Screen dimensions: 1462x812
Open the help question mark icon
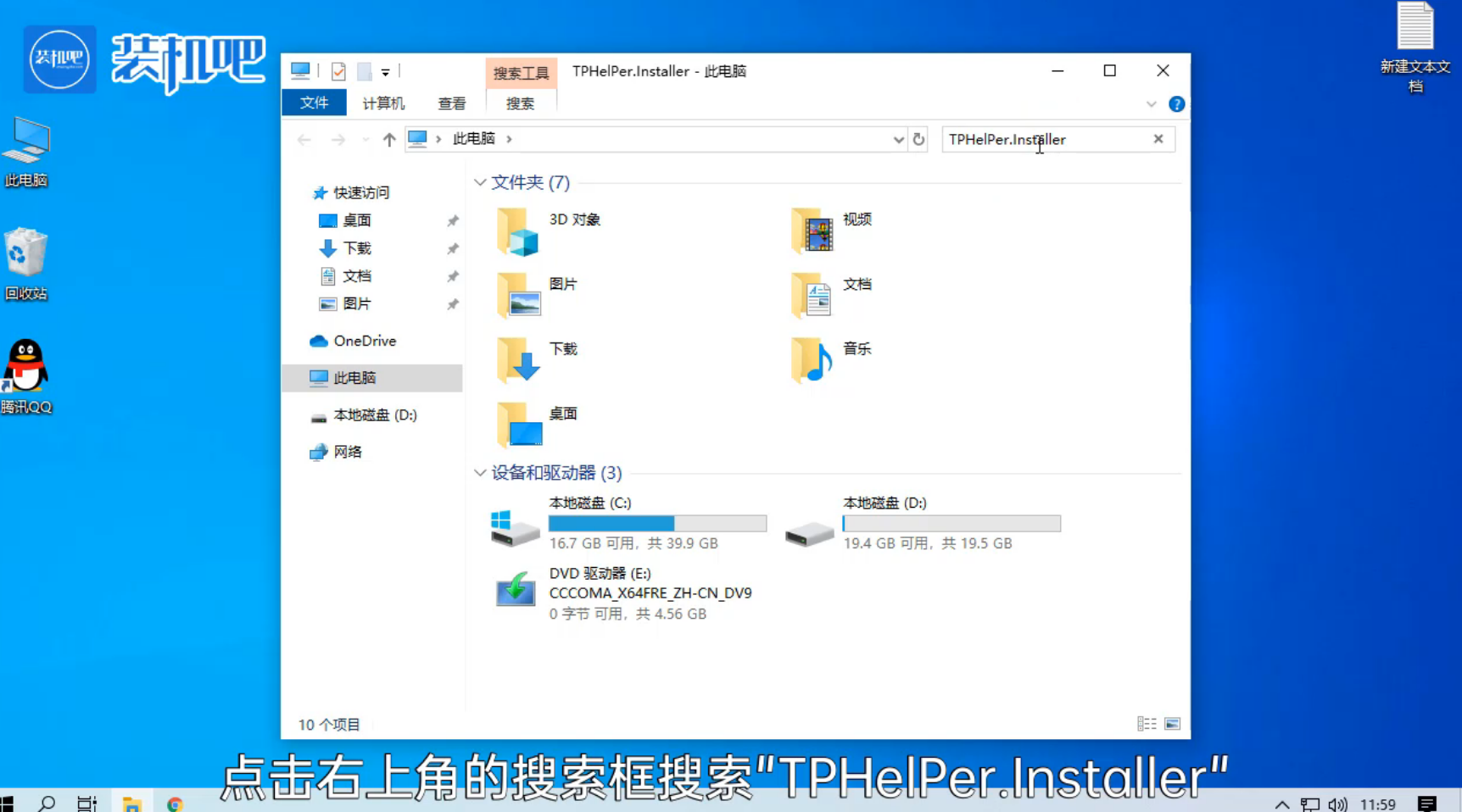(x=1176, y=104)
